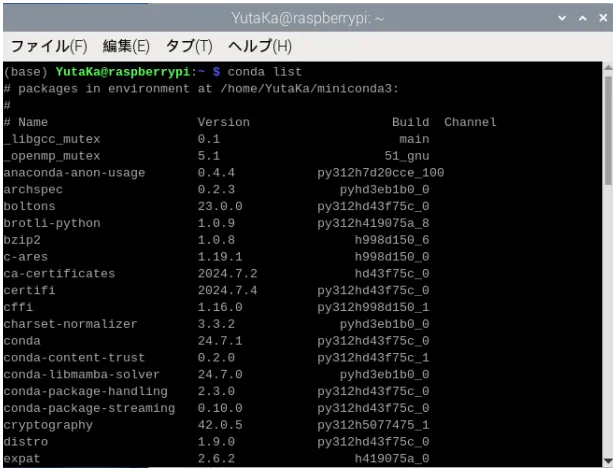
Task: Click the conda-package-streaming package name
Action: tap(89, 408)
